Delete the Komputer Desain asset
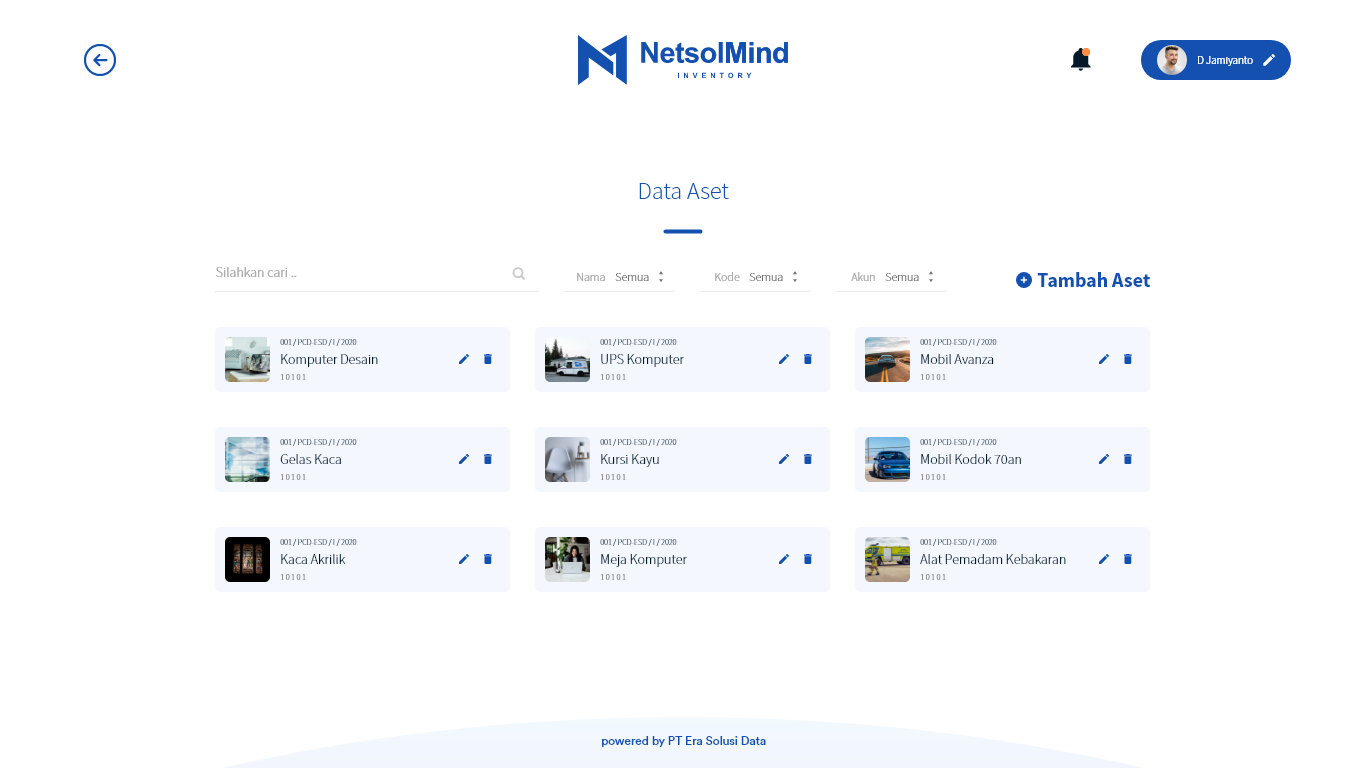Screen dimensions: 1366x768 [488, 359]
